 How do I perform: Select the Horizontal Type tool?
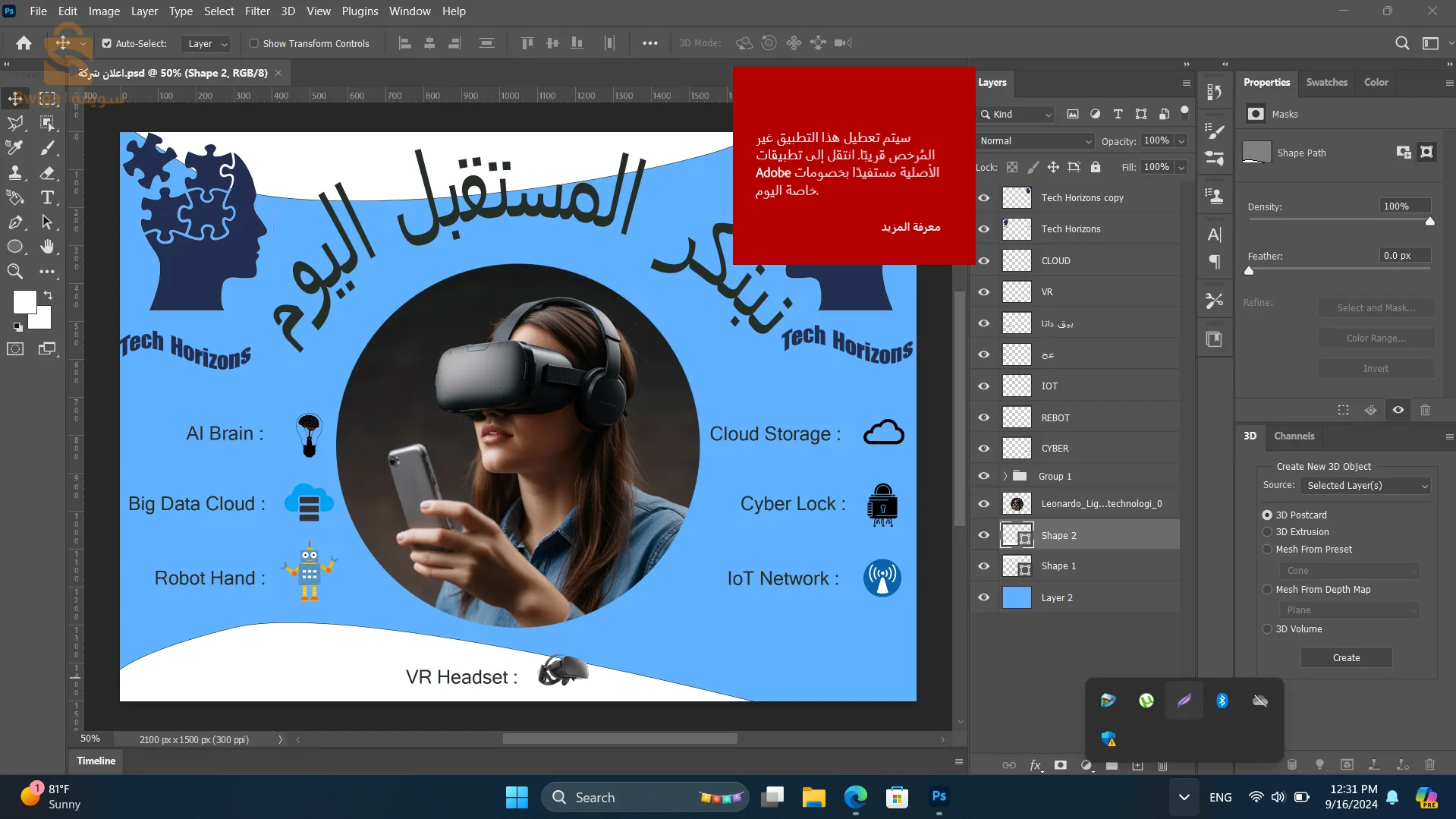[x=48, y=198]
